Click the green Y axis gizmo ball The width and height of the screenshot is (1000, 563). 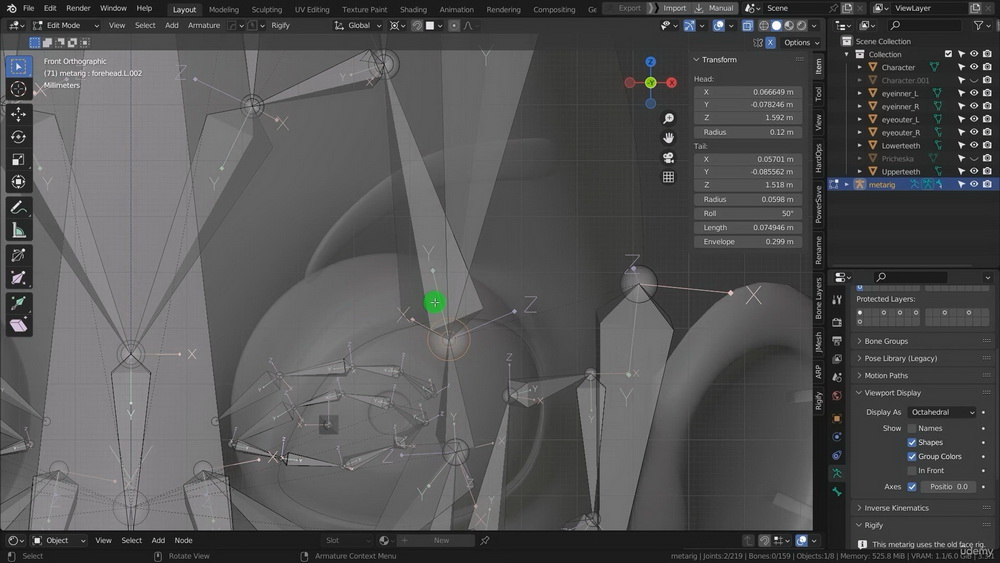[x=651, y=83]
